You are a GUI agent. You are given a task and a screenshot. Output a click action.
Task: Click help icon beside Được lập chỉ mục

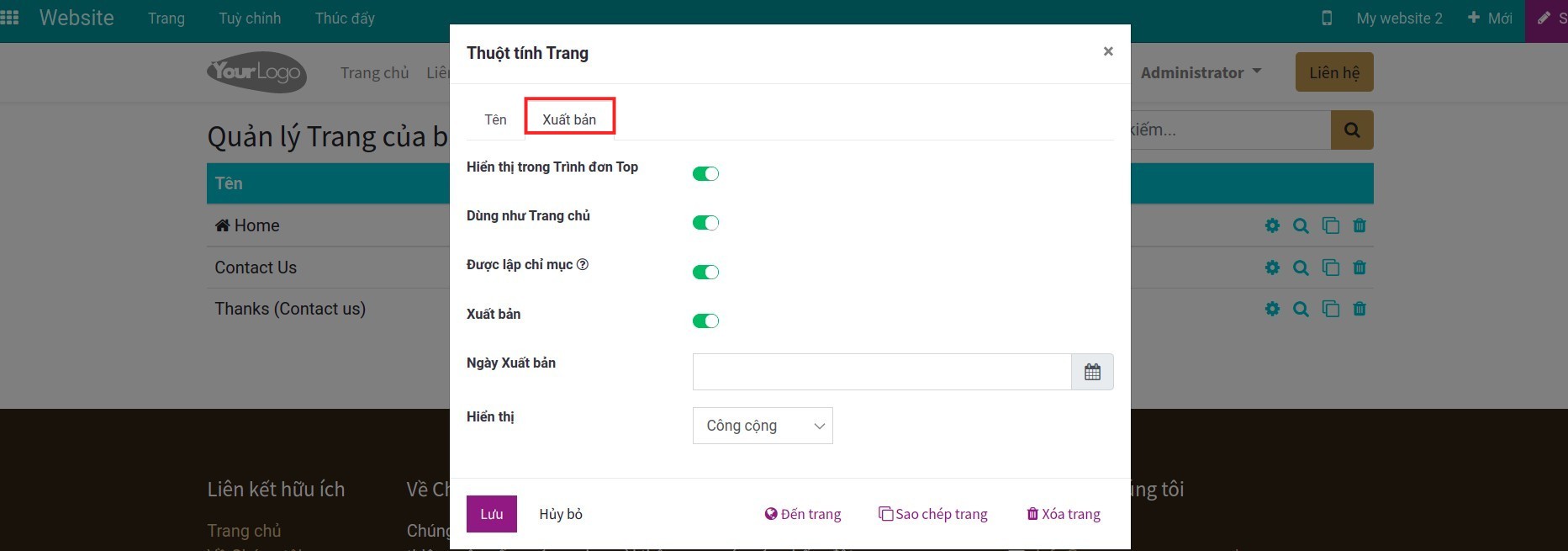click(583, 264)
